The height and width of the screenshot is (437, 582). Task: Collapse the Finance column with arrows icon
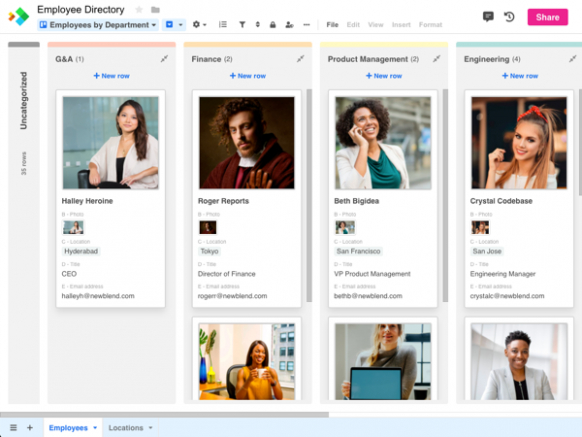pos(301,59)
